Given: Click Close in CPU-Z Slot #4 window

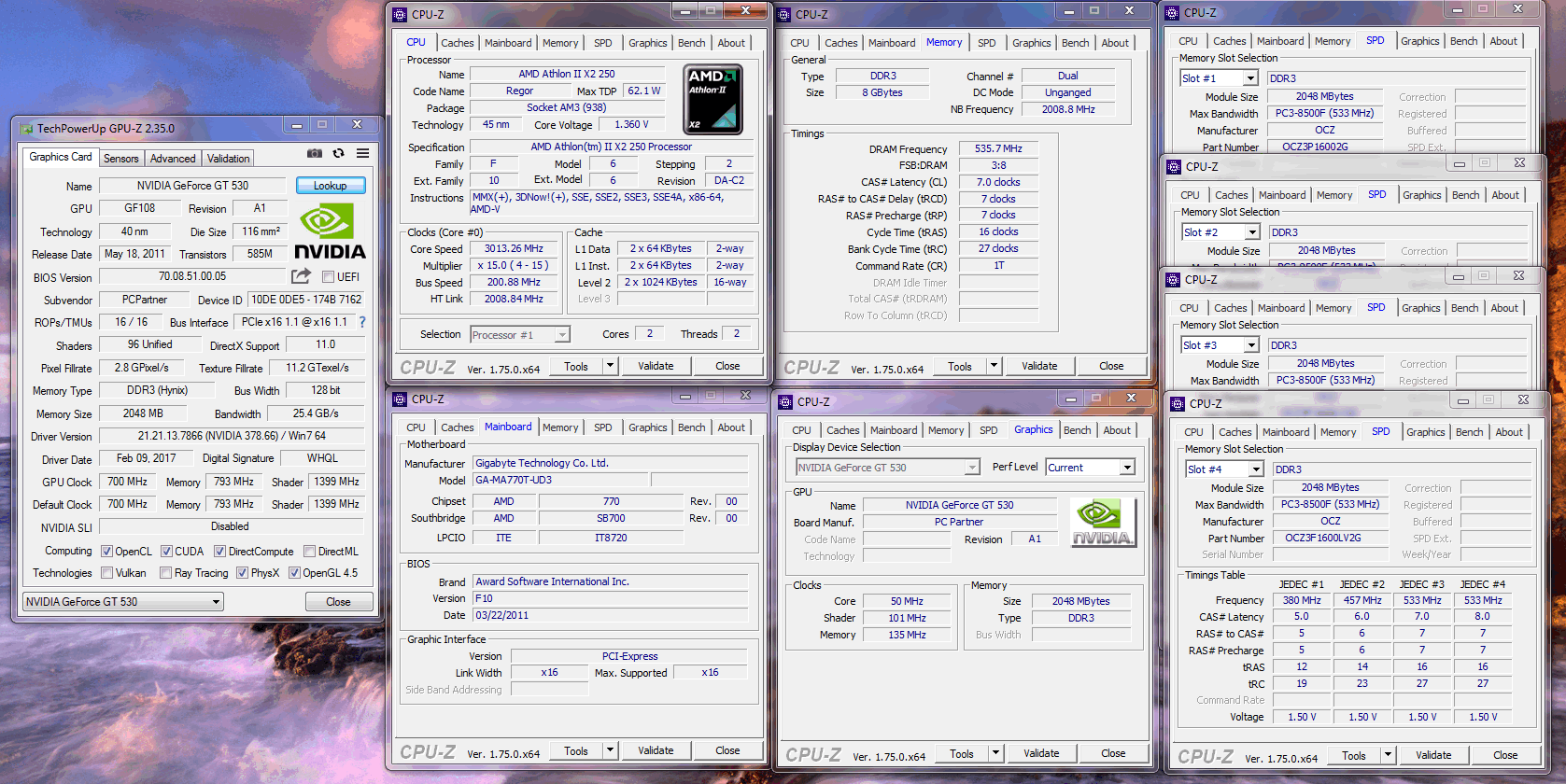Looking at the screenshot, I should pos(1505,755).
